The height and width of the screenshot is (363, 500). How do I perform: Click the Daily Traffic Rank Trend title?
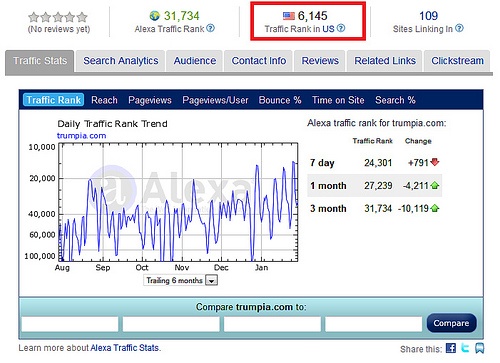pyautogui.click(x=112, y=124)
